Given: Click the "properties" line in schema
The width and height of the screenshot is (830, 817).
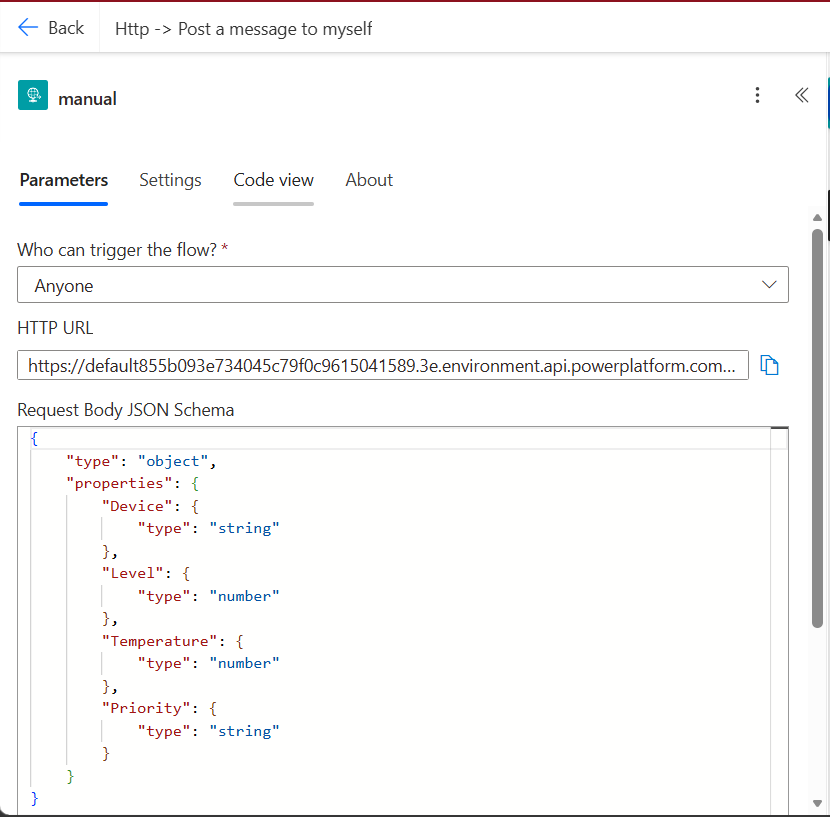Looking at the screenshot, I should click(x=132, y=483).
